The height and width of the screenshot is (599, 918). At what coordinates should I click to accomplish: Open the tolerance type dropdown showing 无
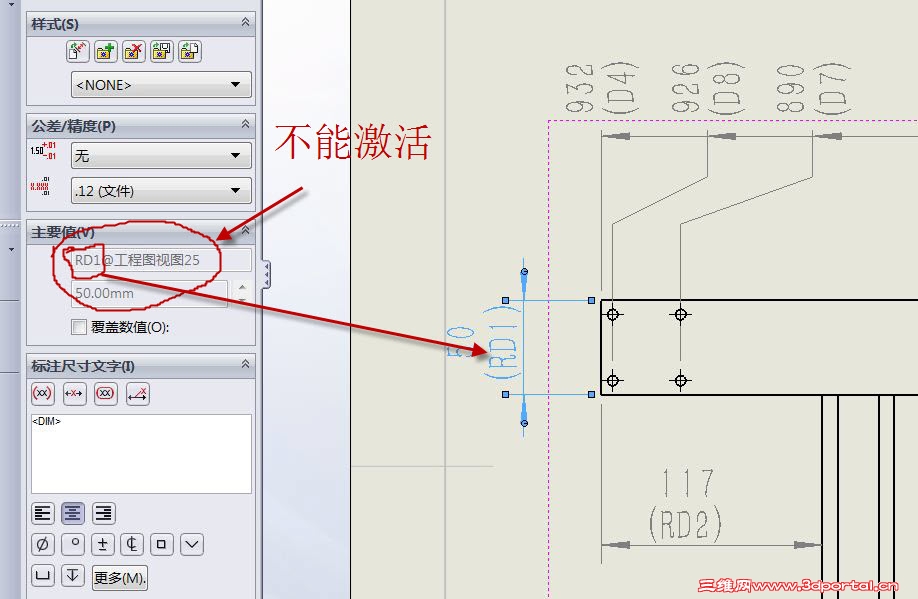161,156
